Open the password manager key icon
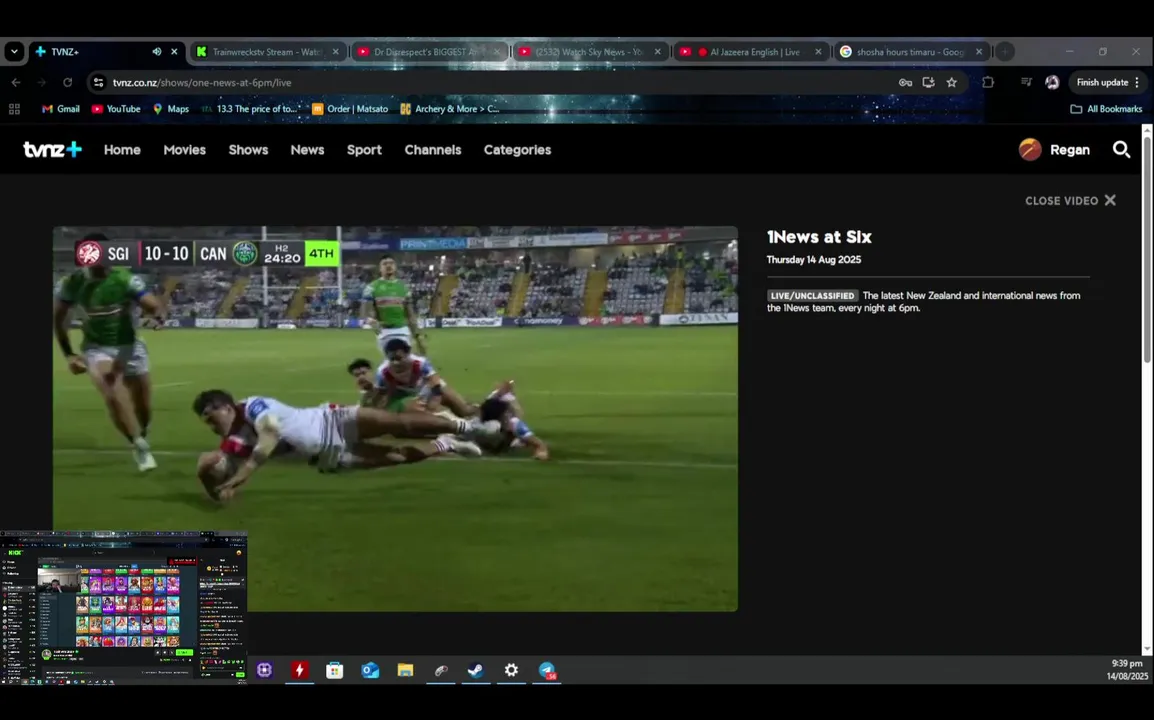This screenshot has width=1154, height=720. point(905,82)
